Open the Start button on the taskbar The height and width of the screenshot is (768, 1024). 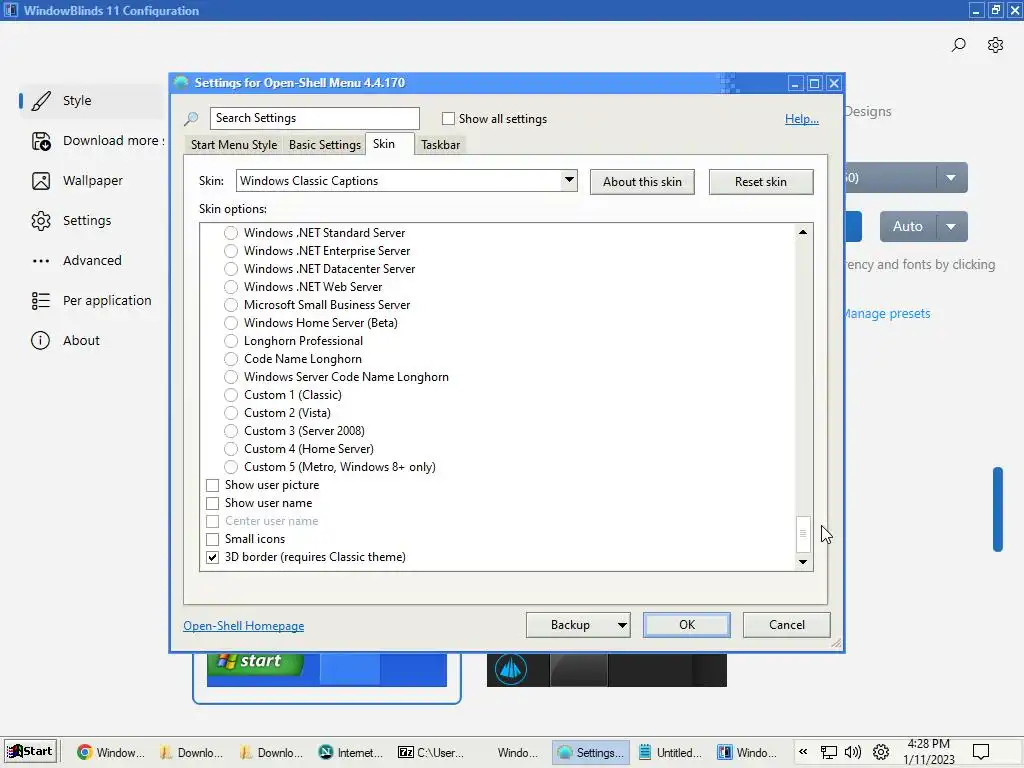tap(30, 751)
